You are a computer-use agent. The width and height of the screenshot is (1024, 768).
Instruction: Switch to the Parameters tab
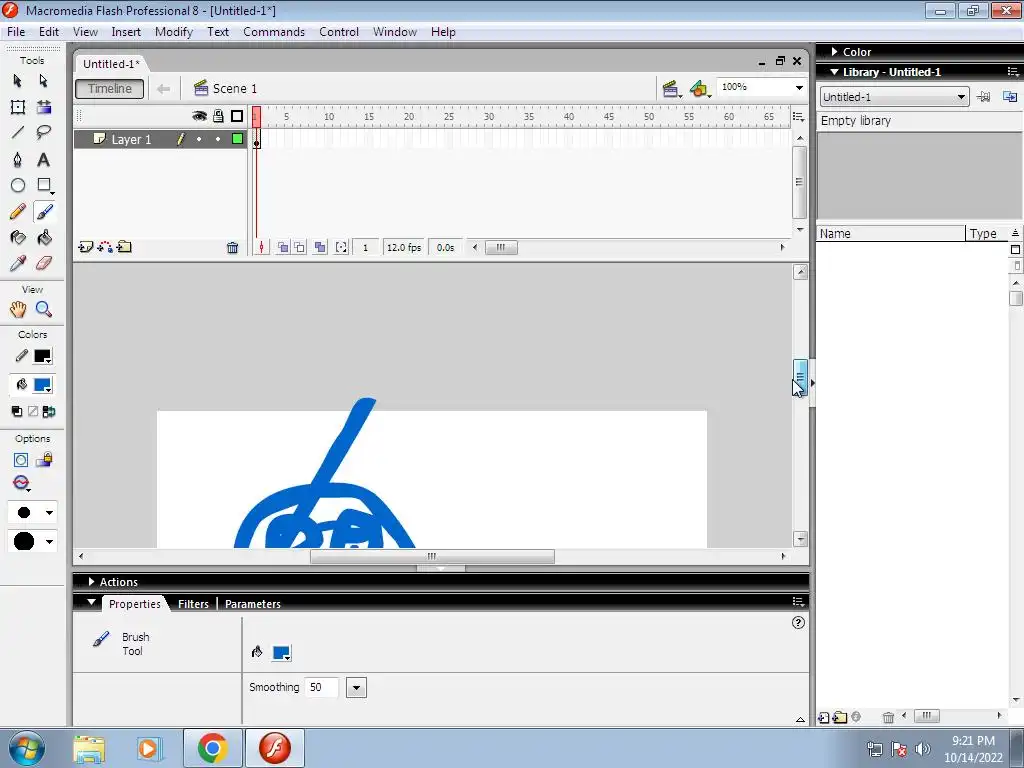pyautogui.click(x=253, y=604)
